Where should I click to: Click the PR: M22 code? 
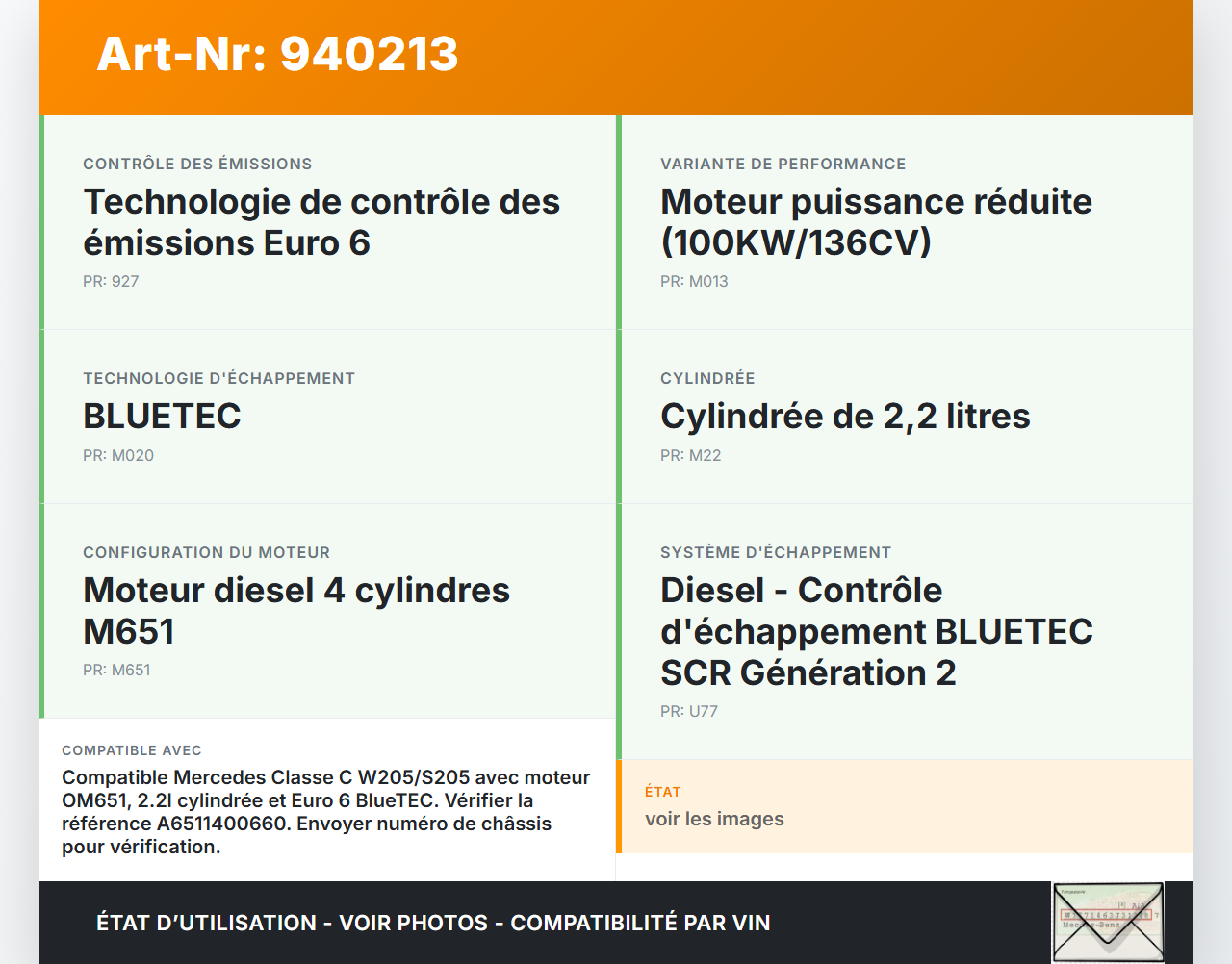[690, 455]
